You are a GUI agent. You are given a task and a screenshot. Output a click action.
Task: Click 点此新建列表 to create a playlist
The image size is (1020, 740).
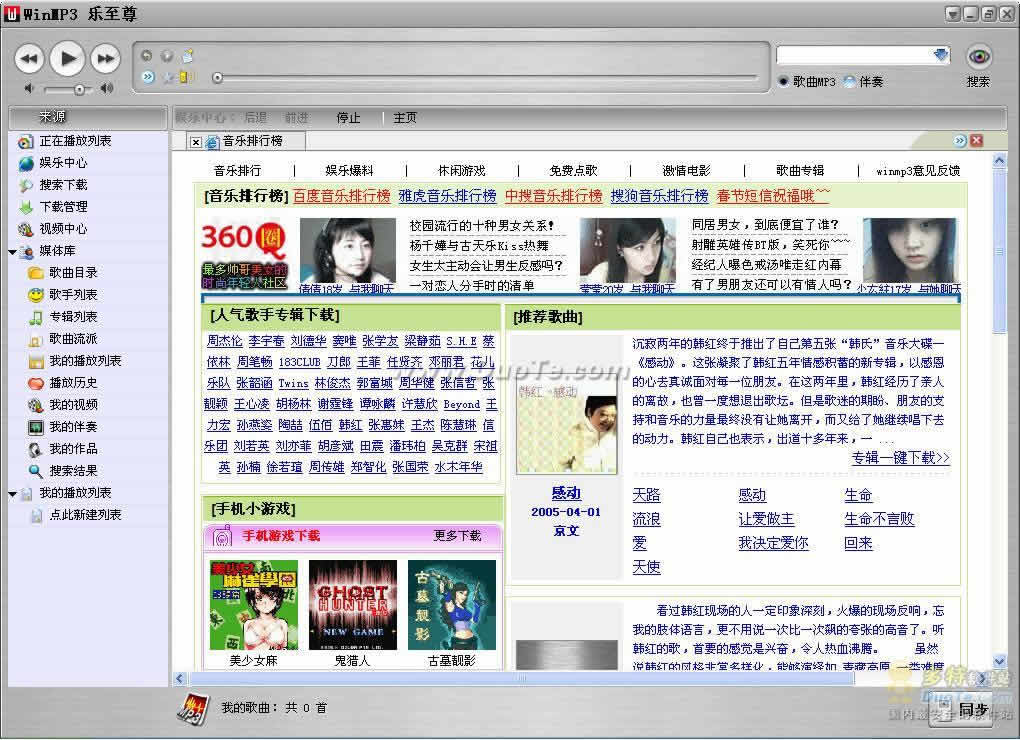click(85, 515)
